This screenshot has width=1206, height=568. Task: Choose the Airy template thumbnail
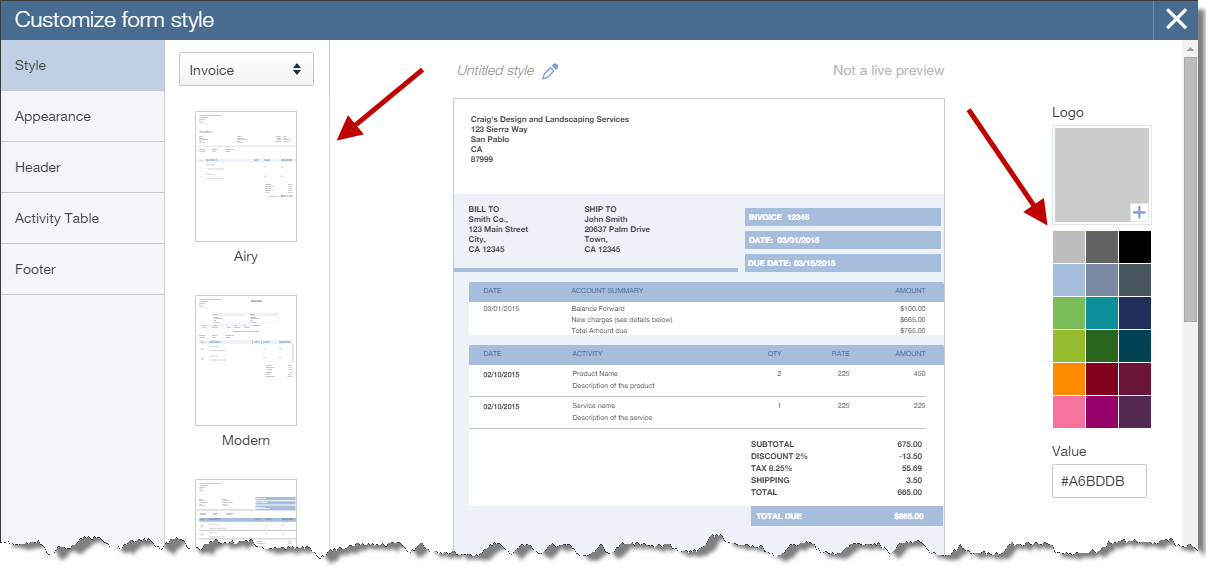pos(246,176)
